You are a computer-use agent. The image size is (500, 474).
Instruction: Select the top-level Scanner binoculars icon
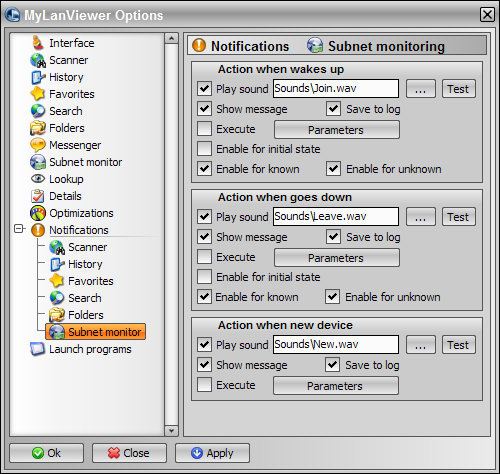point(38,60)
